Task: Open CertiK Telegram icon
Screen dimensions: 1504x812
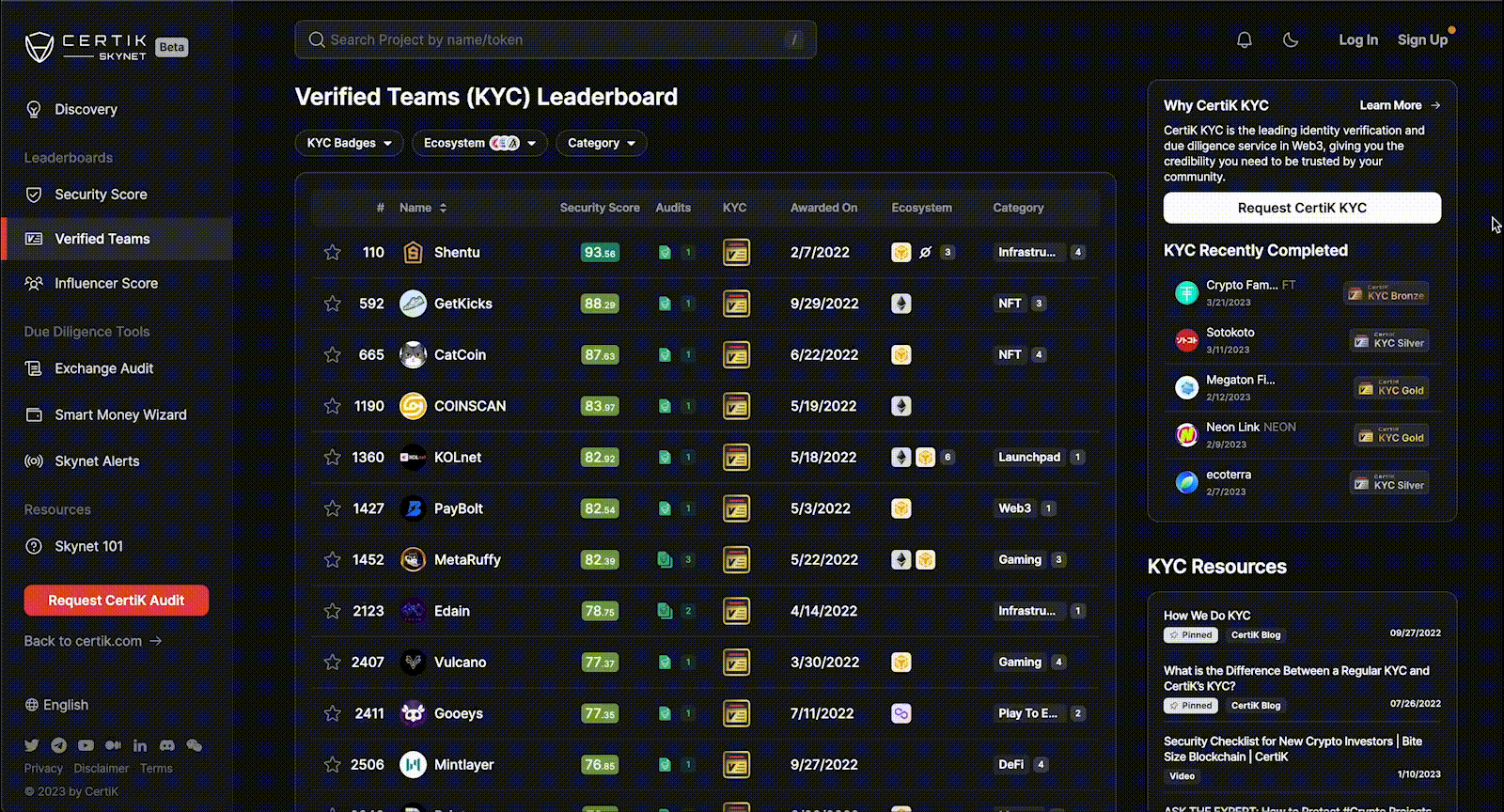Action: coord(59,745)
